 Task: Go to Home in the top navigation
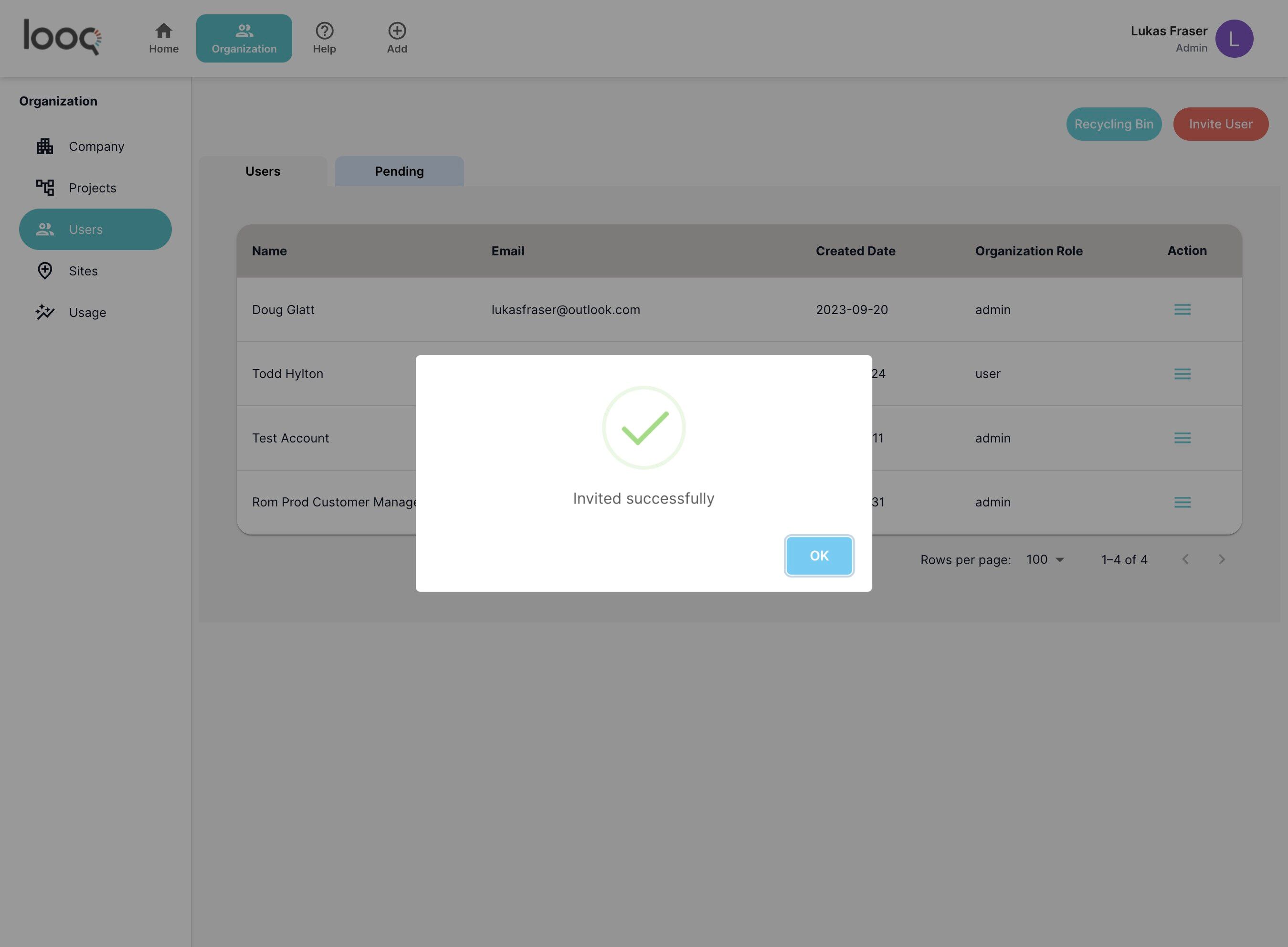pos(163,38)
